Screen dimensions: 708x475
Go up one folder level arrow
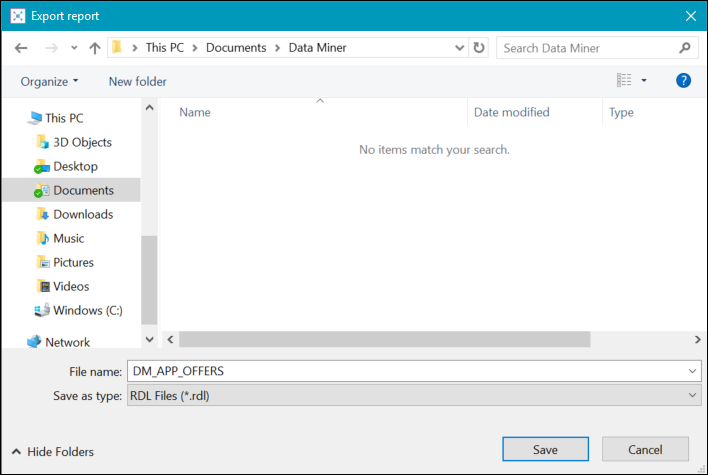(x=94, y=48)
